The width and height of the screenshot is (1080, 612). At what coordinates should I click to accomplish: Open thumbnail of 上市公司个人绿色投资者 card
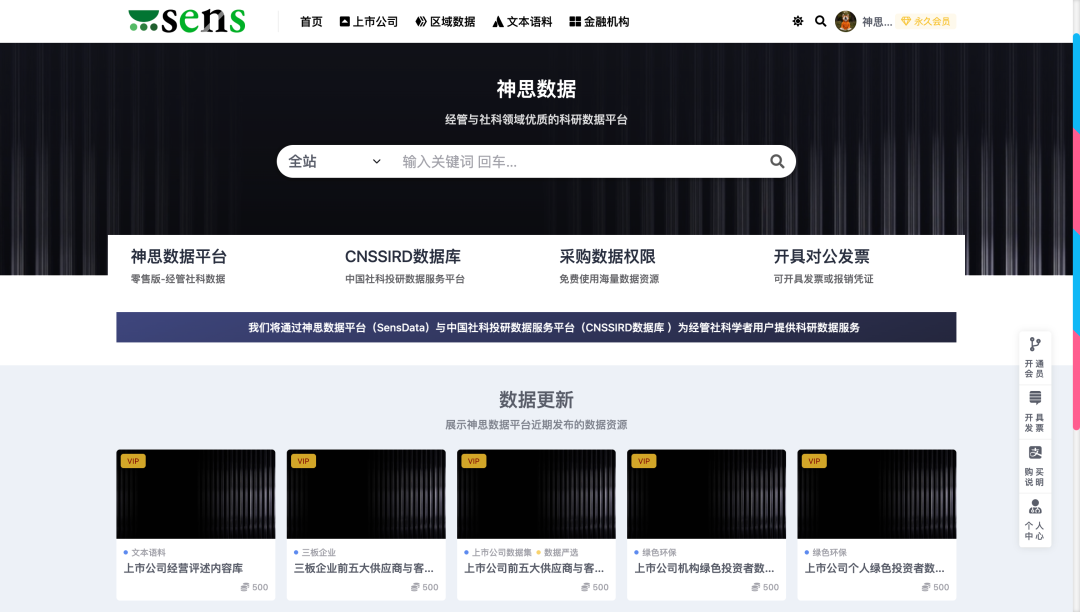[877, 494]
